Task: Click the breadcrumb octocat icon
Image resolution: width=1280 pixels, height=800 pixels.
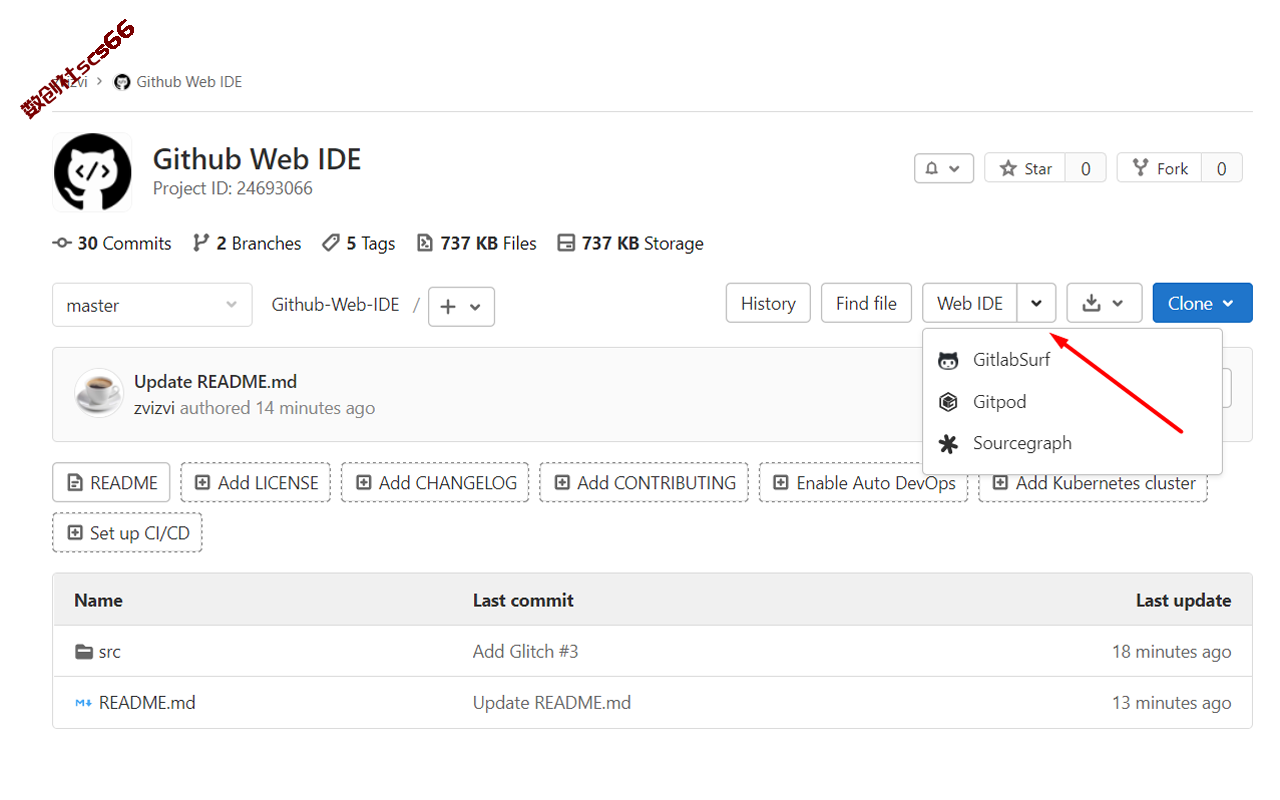Action: [123, 81]
